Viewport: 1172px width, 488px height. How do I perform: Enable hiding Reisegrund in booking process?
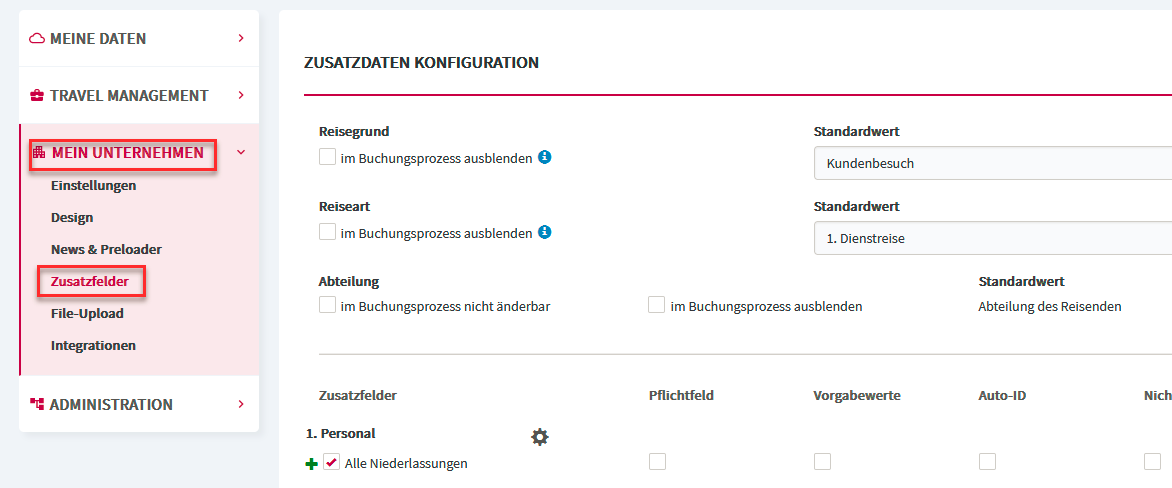coord(327,157)
